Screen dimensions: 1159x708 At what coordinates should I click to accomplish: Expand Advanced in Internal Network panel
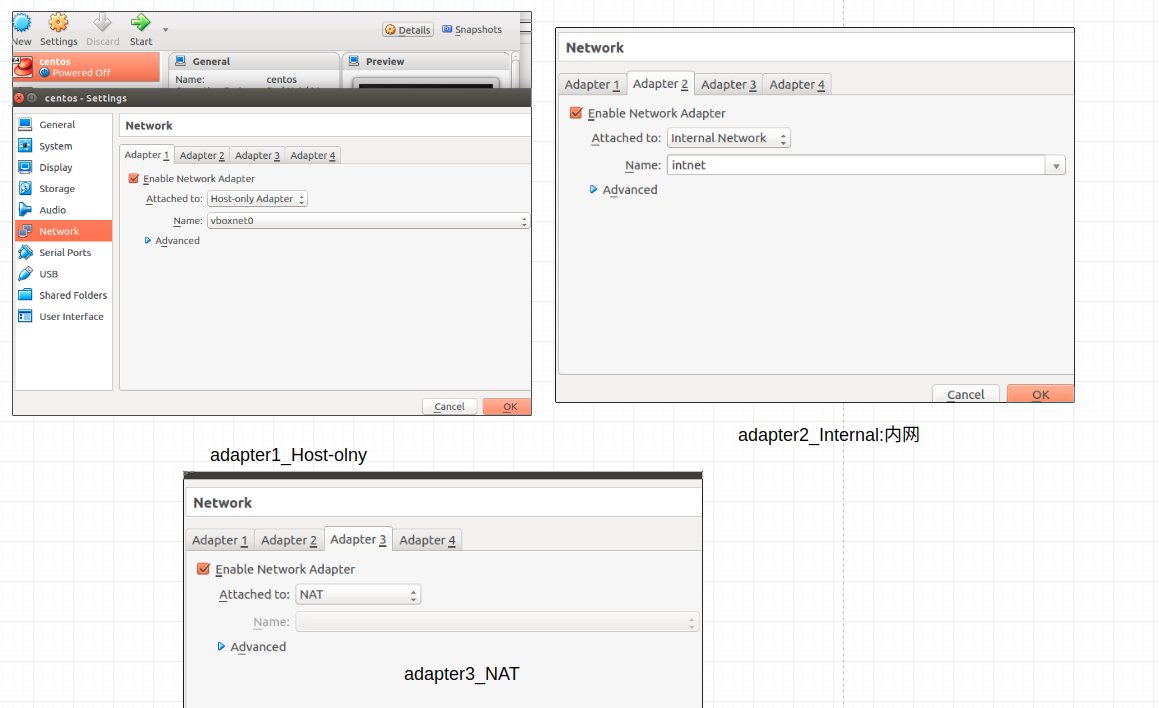click(593, 189)
